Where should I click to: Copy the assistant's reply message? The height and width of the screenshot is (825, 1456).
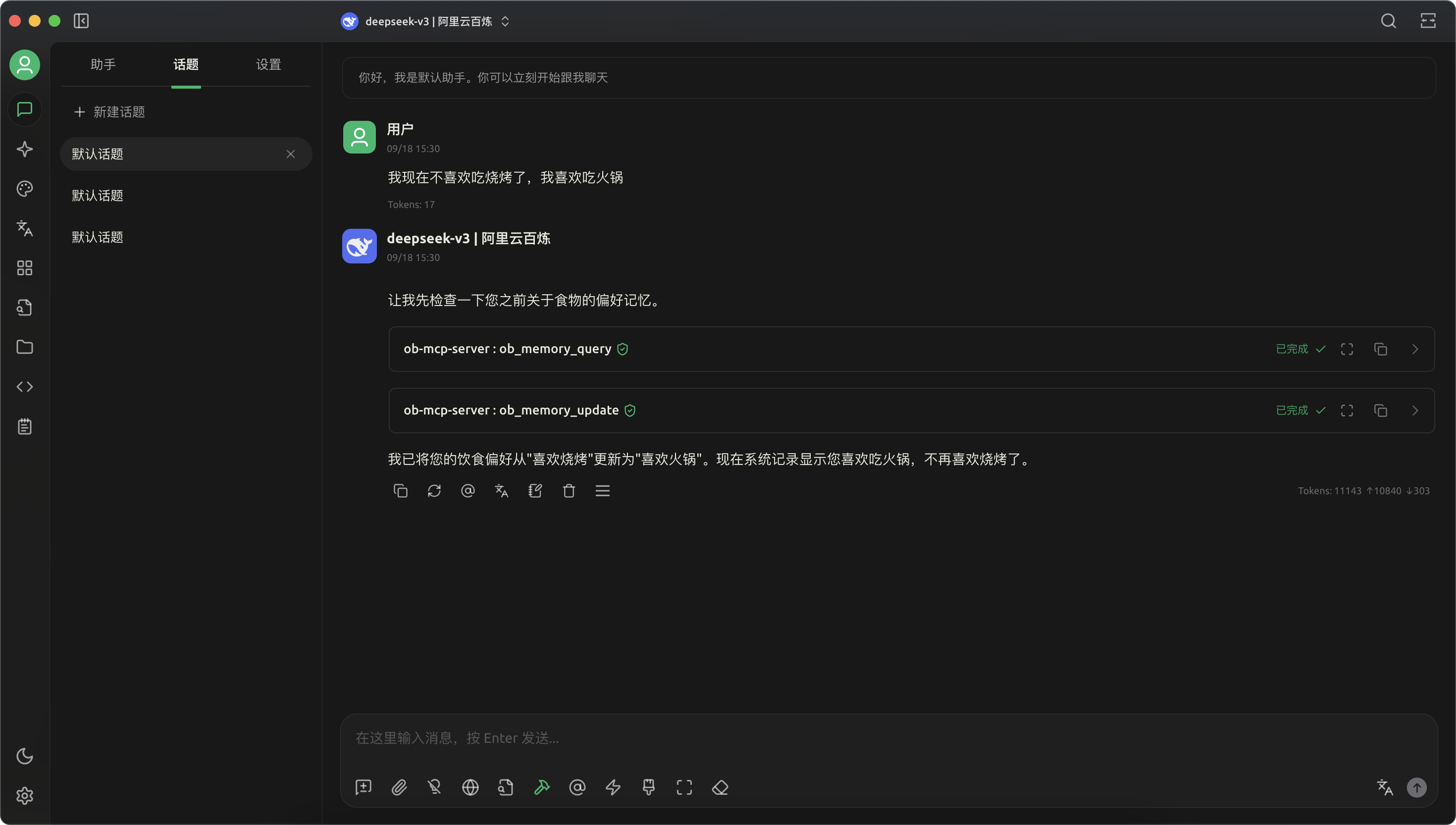[x=401, y=491]
